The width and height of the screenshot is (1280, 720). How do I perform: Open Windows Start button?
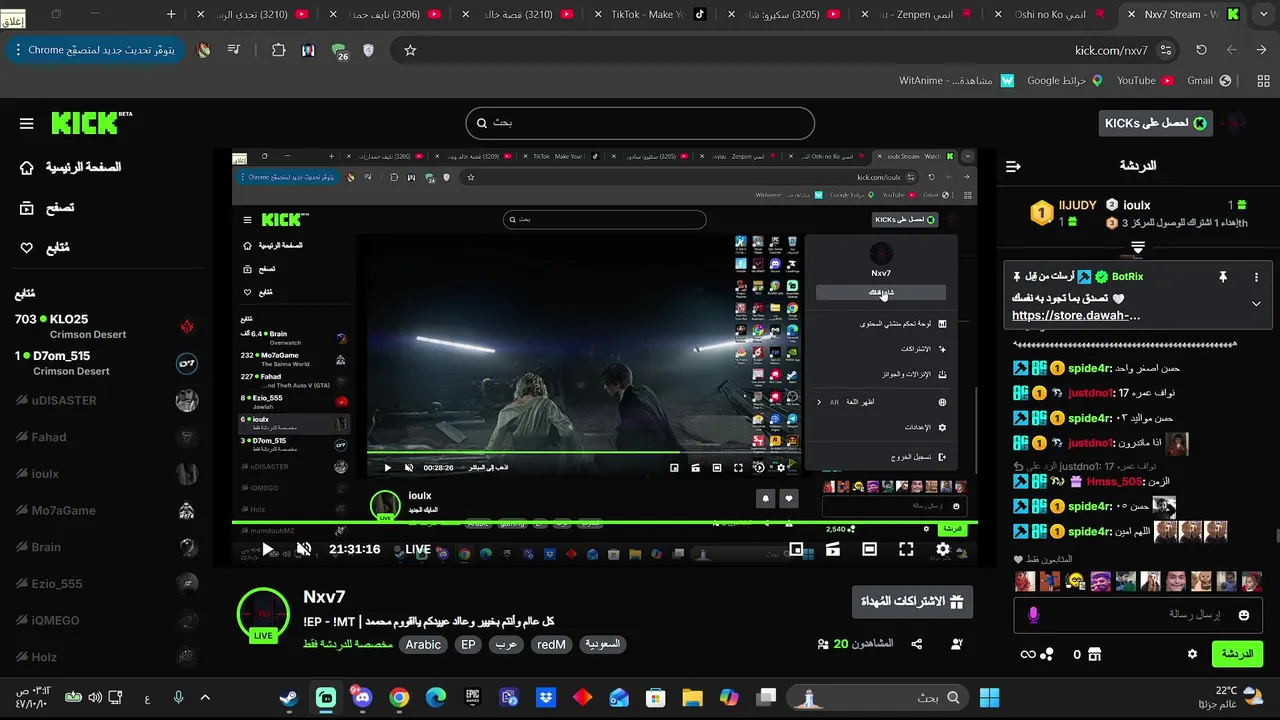point(990,698)
